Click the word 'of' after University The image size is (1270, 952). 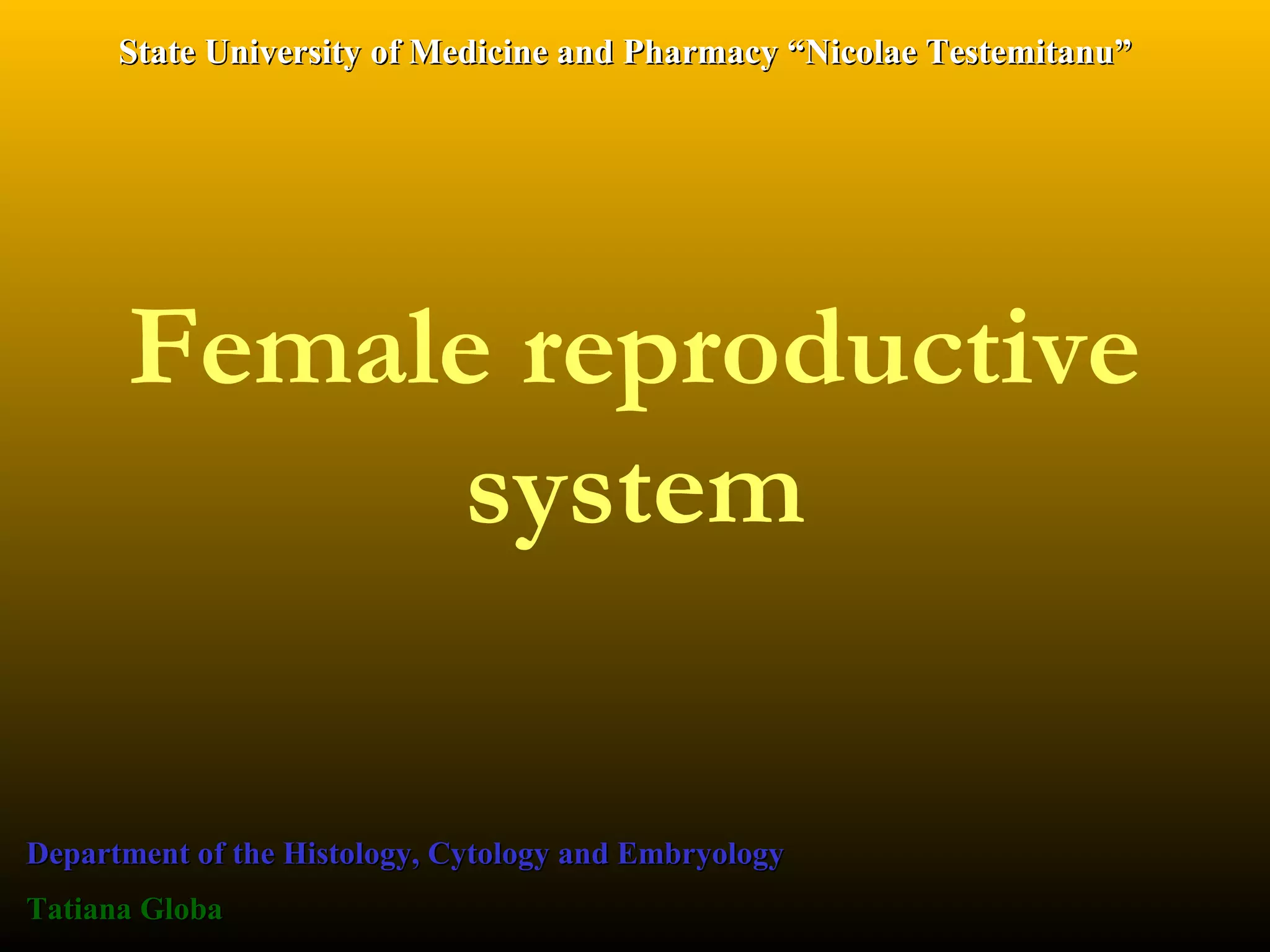tap(385, 52)
